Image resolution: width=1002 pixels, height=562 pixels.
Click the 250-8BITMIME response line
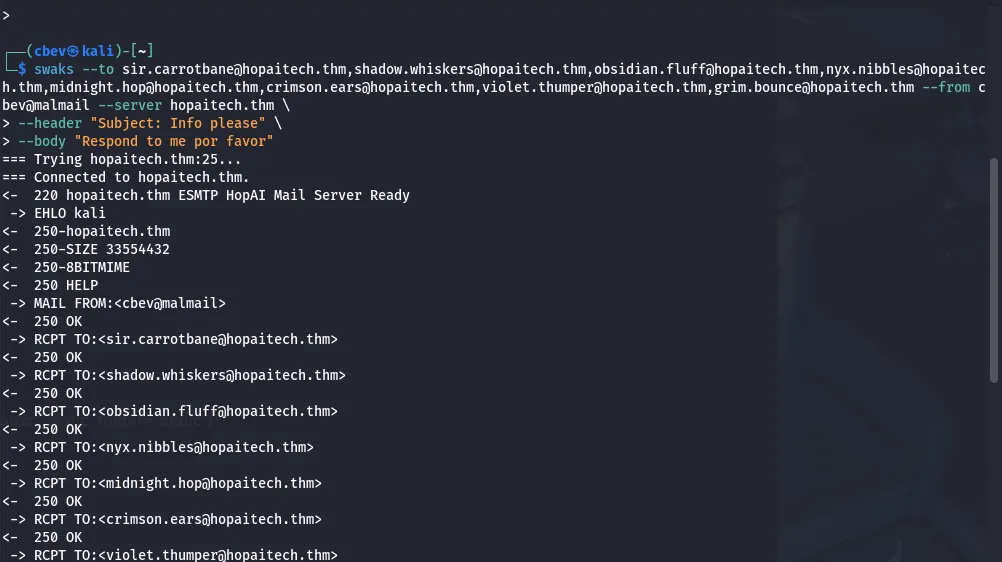[82, 267]
